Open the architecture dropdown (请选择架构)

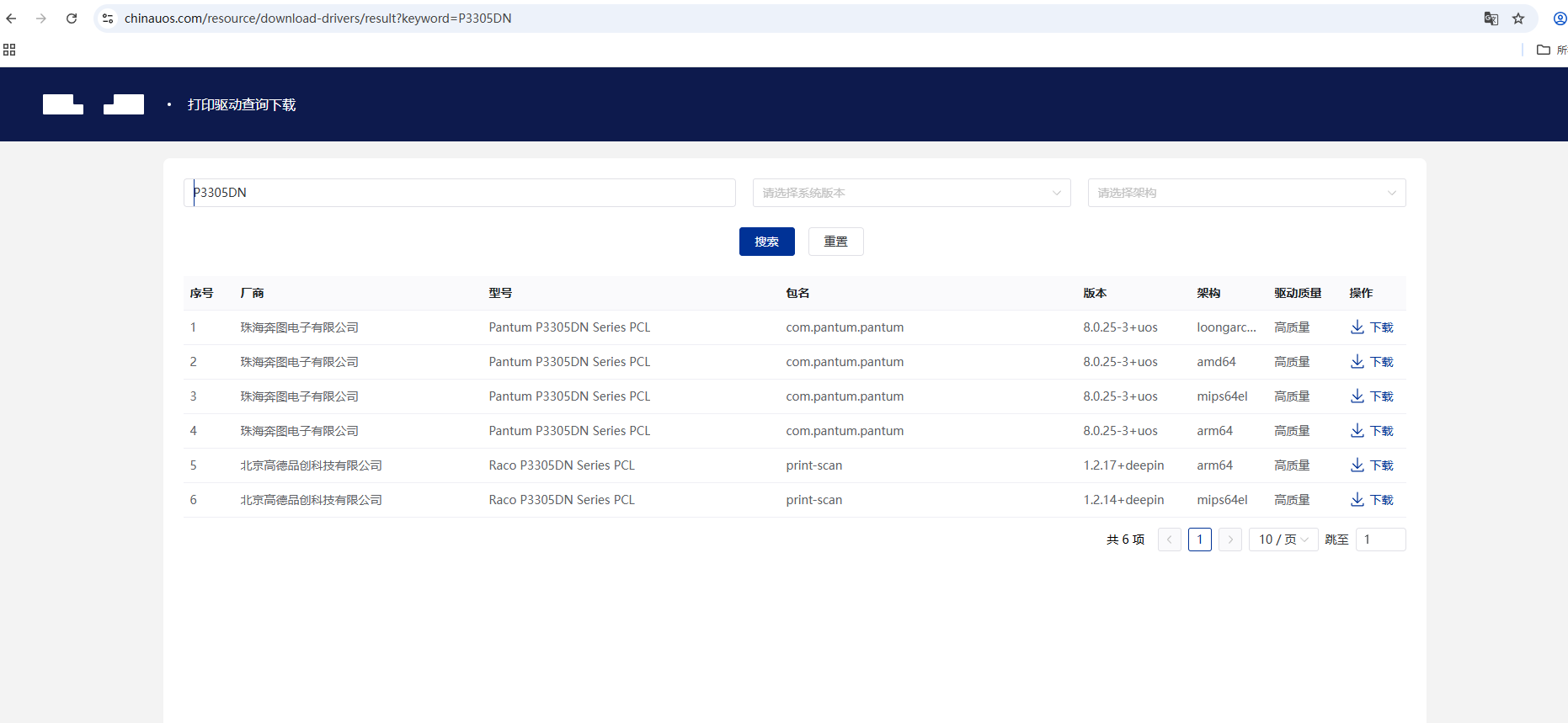(x=1247, y=193)
